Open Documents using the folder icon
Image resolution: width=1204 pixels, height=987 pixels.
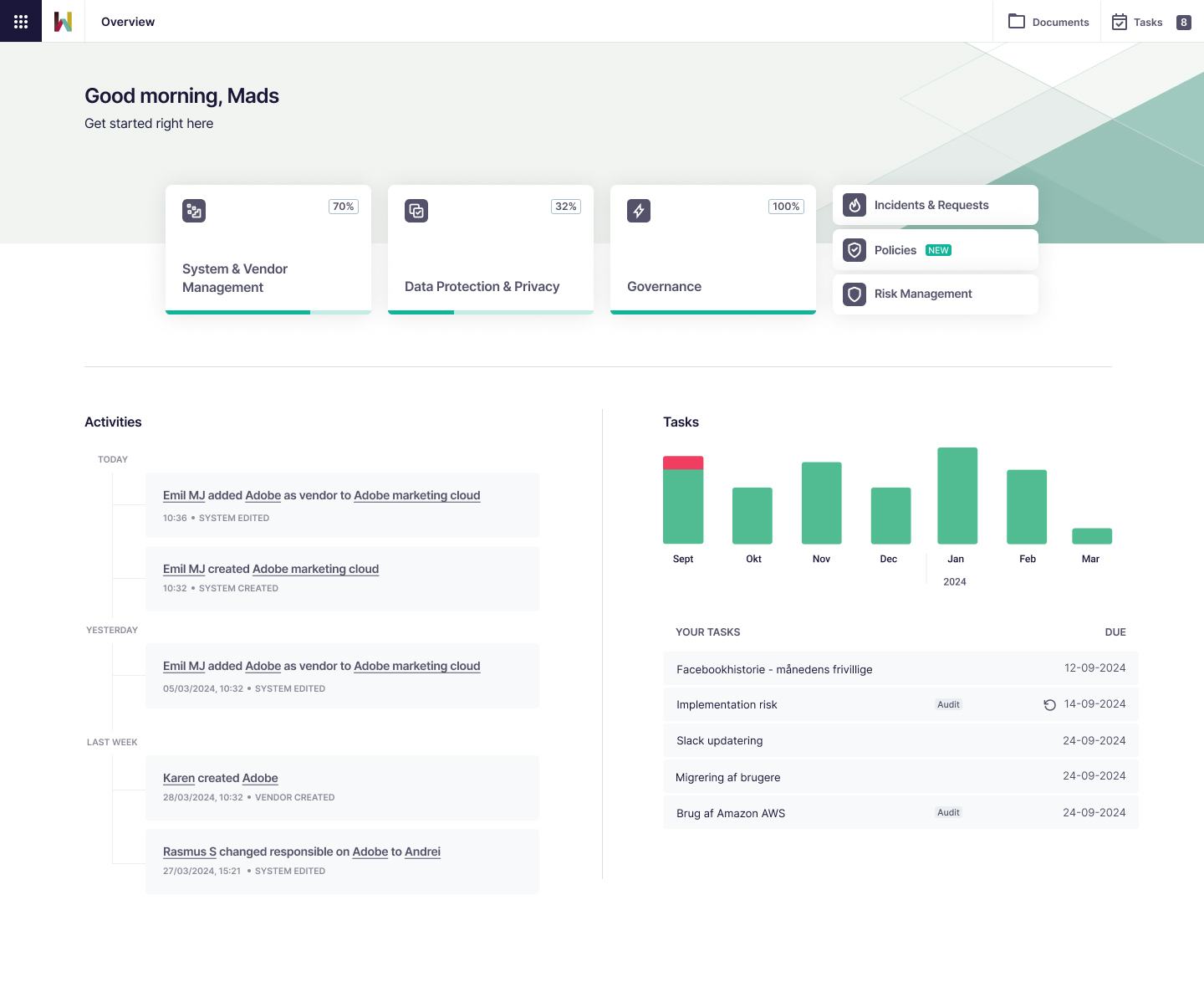[x=1017, y=22]
